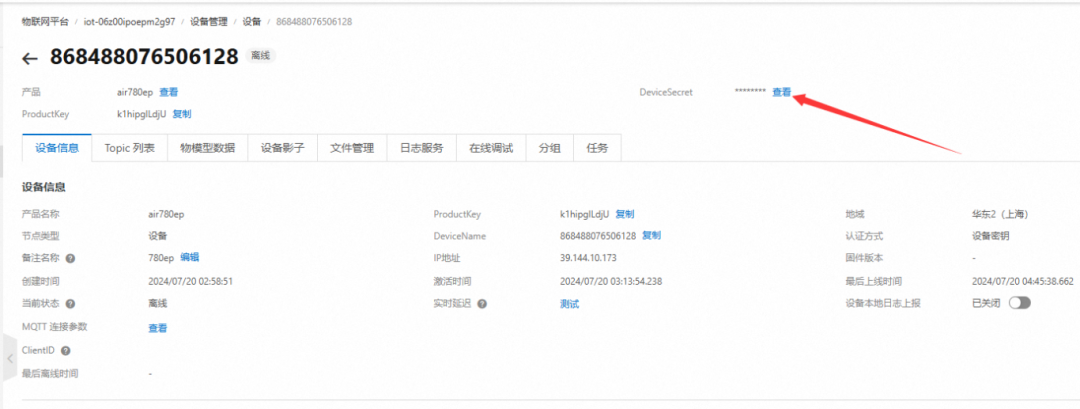1080x409 pixels.
Task: Open the 文件管理 tab
Action: click(352, 148)
